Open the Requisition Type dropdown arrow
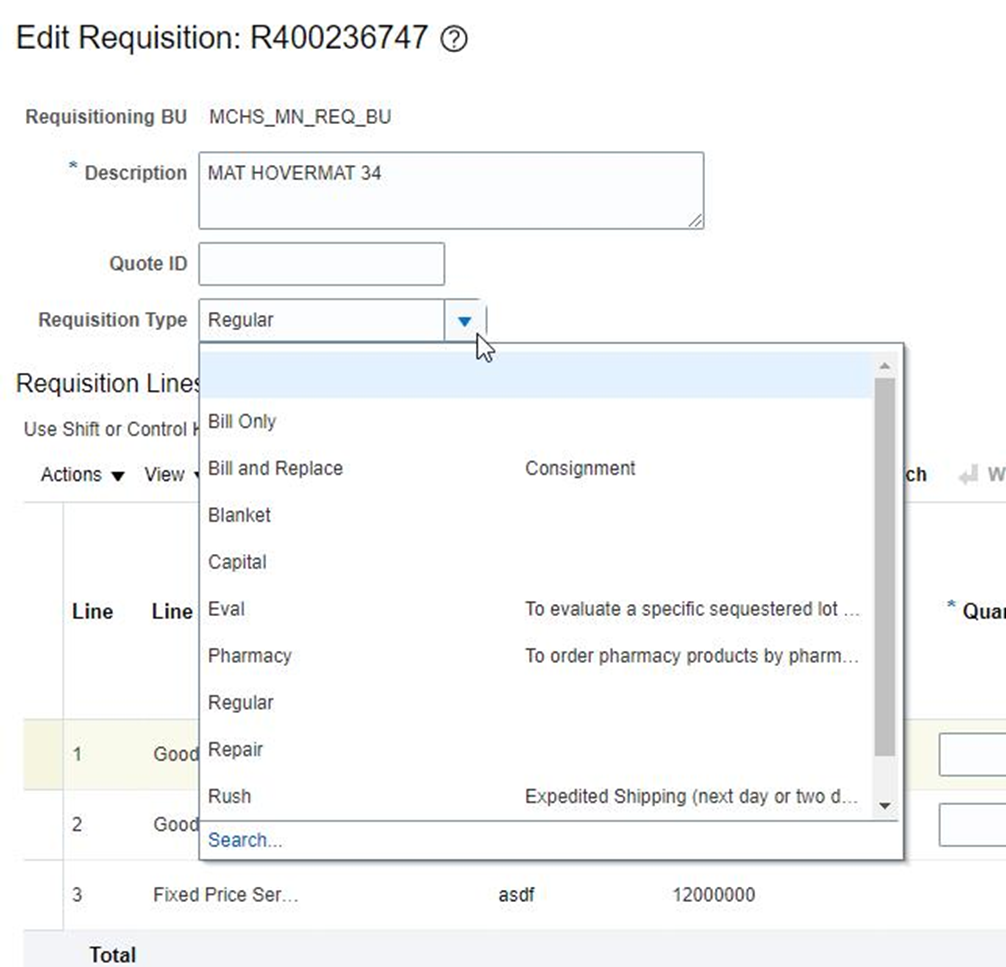The width and height of the screenshot is (1006, 967). pyautogui.click(x=465, y=320)
